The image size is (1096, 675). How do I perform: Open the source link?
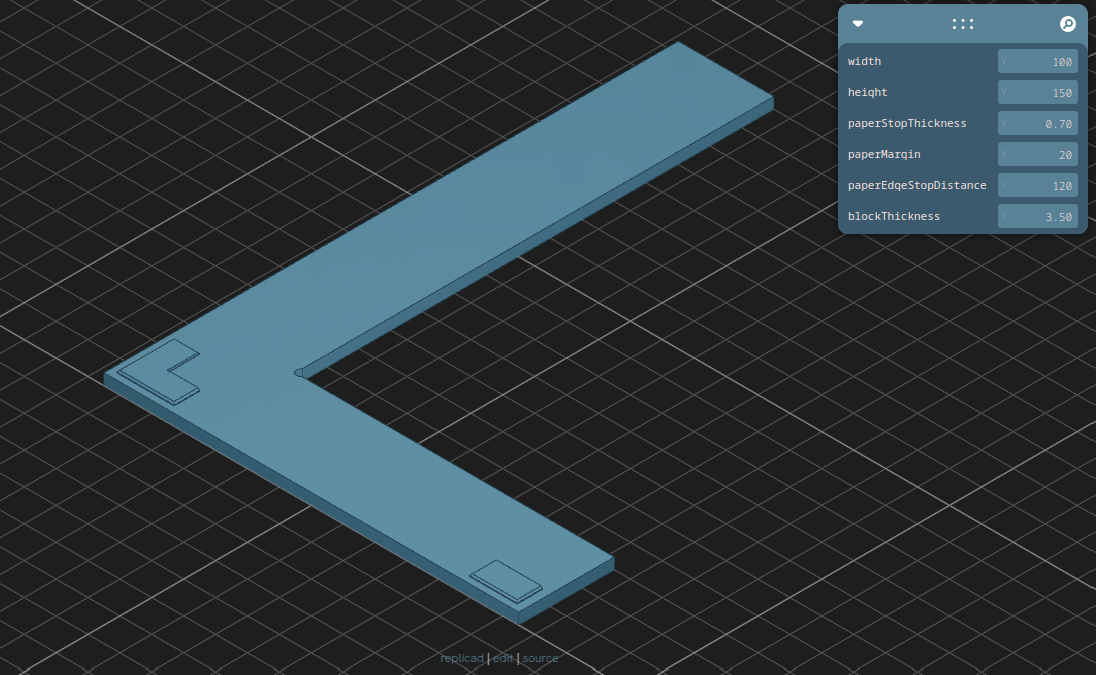[x=540, y=658]
